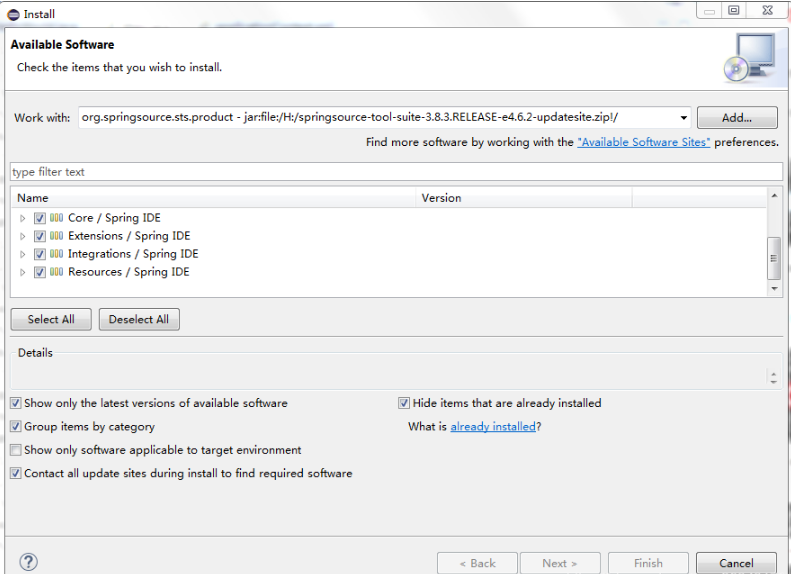Open the Work with dropdown list

click(683, 118)
